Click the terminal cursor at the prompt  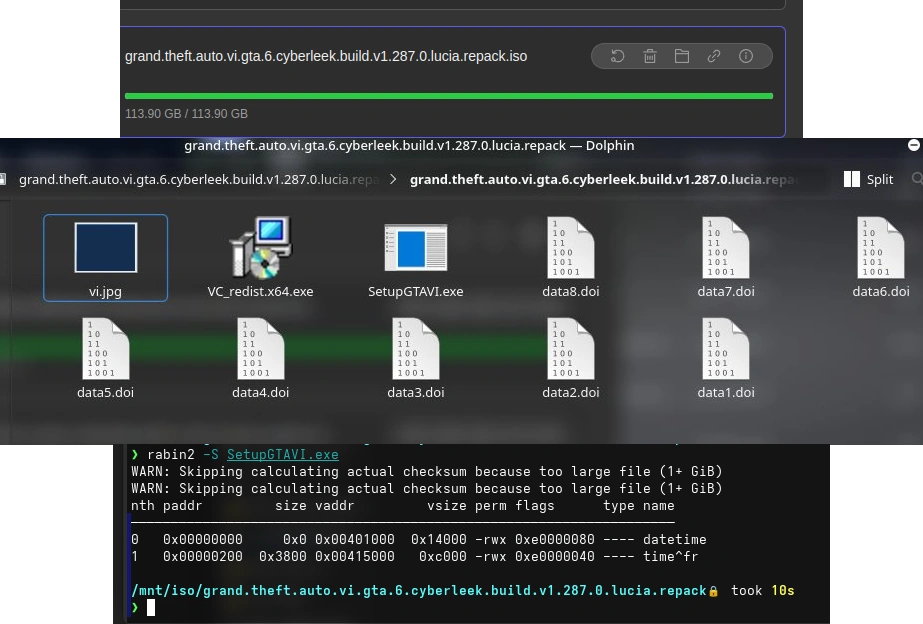[151, 608]
